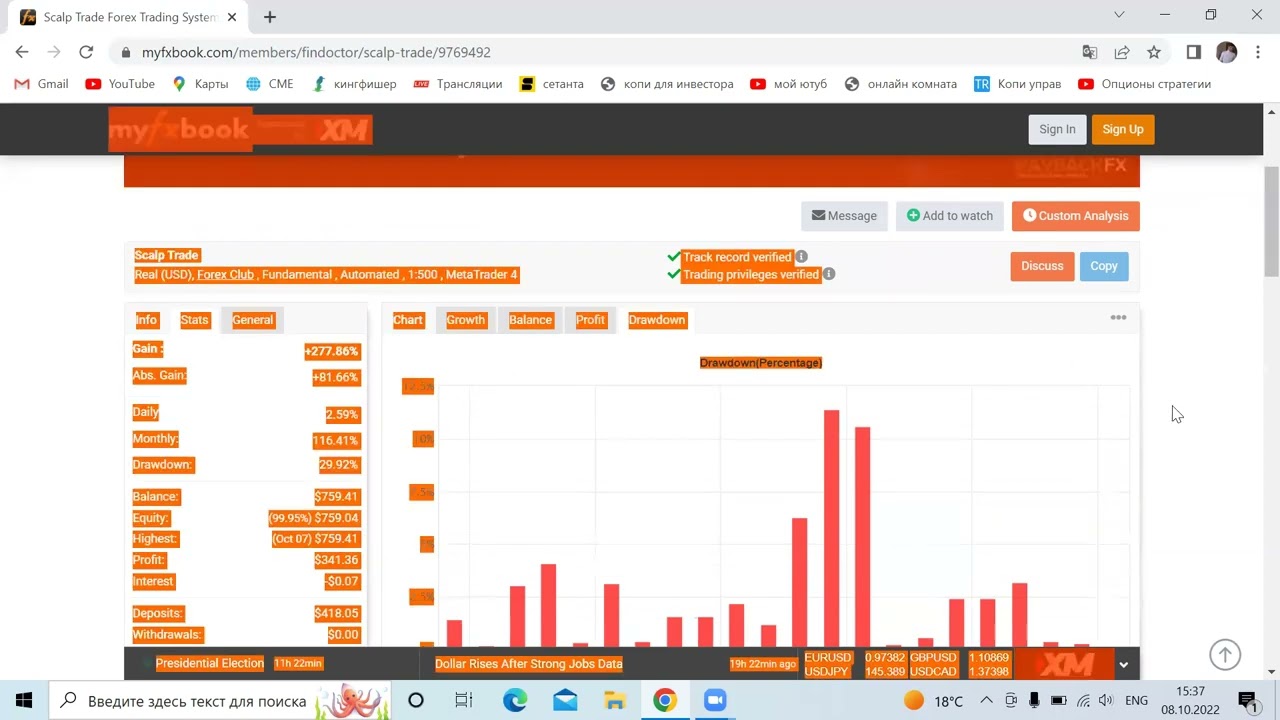This screenshot has width=1280, height=720.
Task: Click the Scalp Trade system title
Action: (x=167, y=255)
